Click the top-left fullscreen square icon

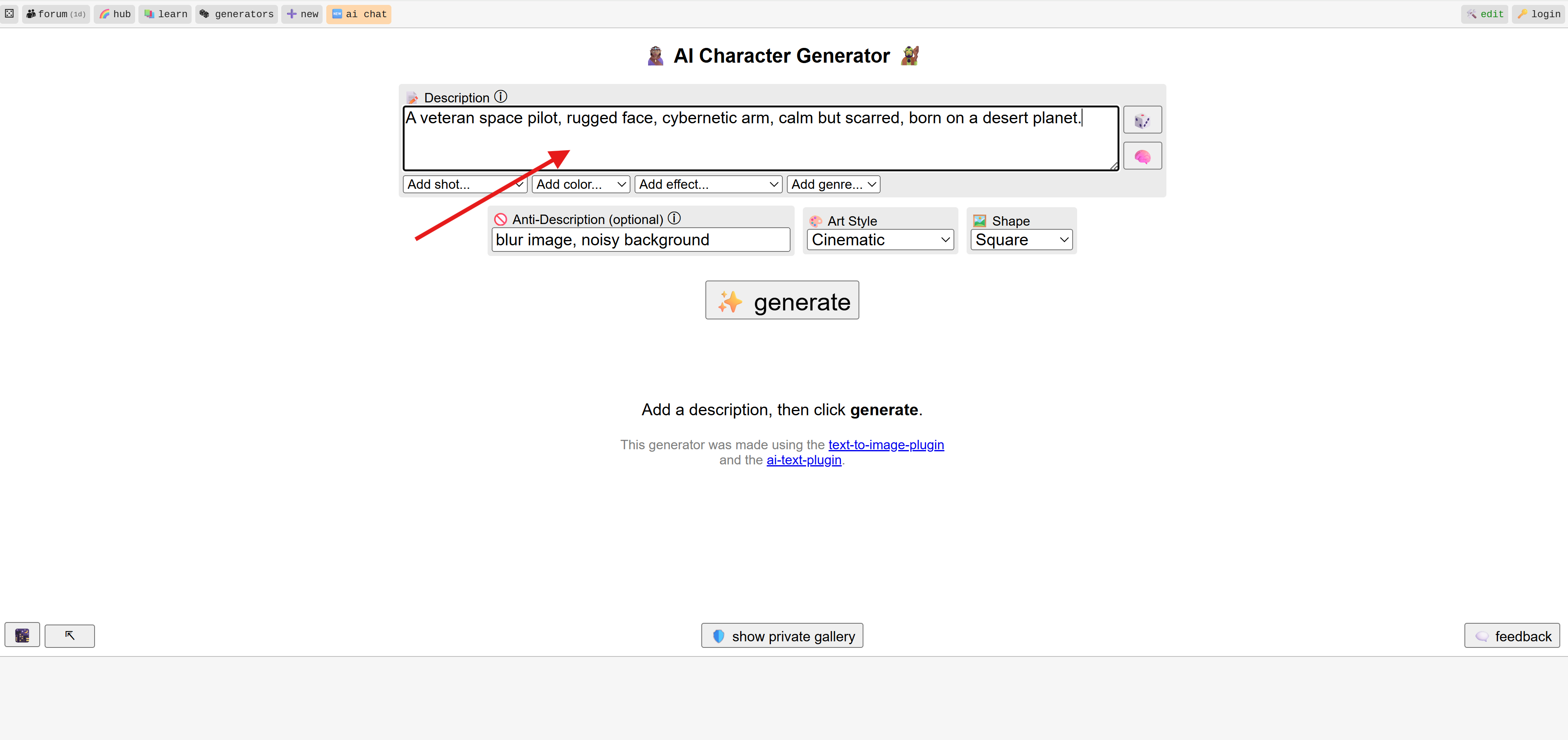pyautogui.click(x=9, y=14)
